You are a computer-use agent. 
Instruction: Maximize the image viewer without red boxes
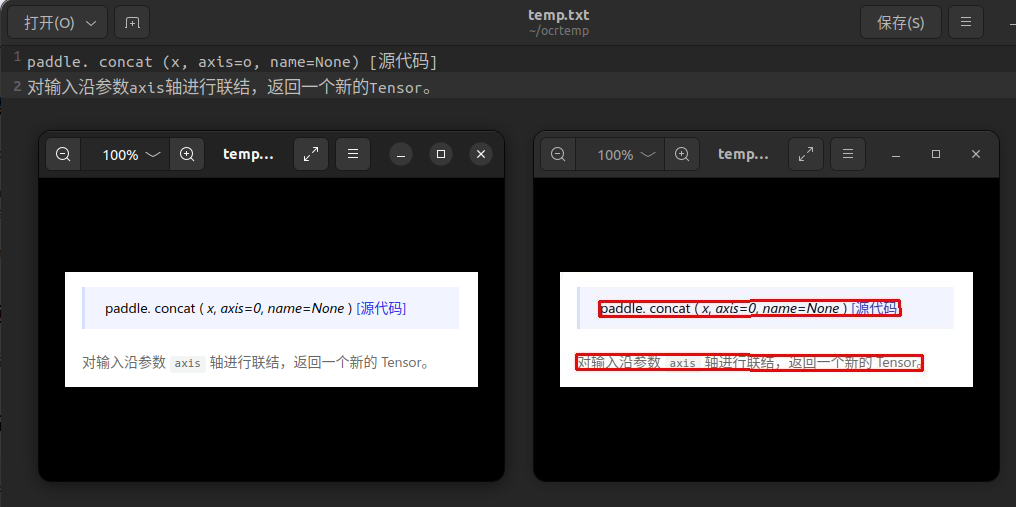441,154
